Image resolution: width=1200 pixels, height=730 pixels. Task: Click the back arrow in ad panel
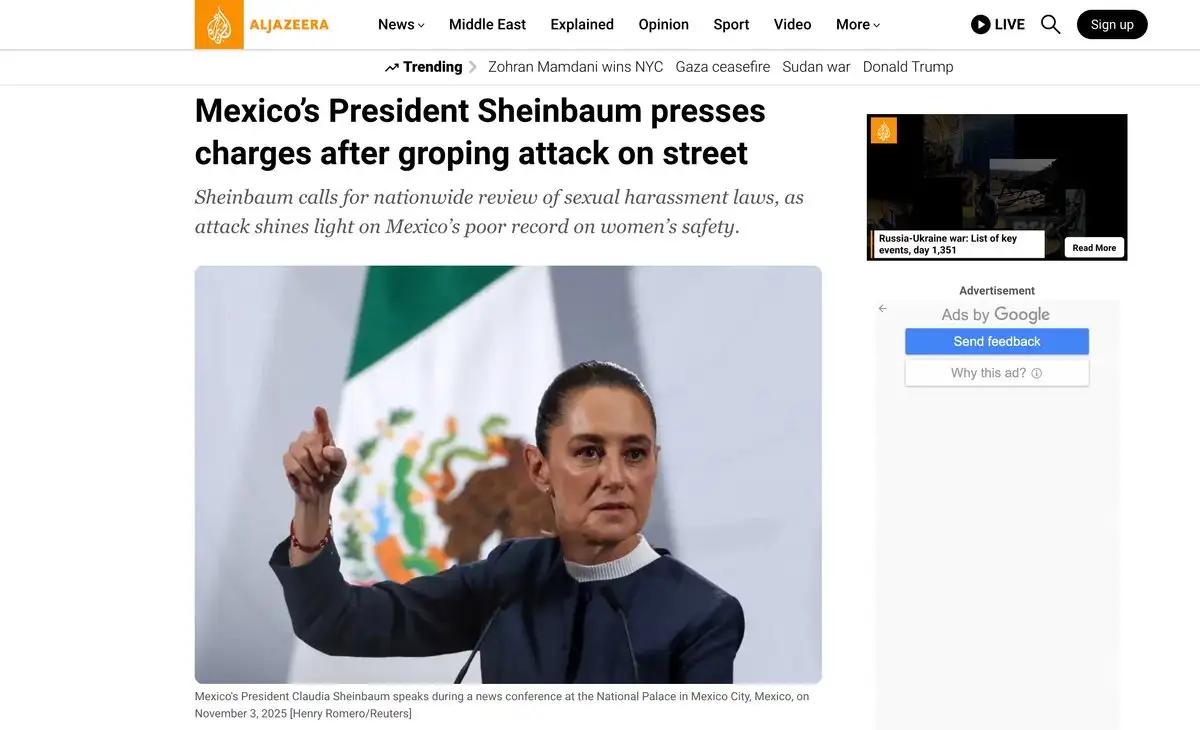pyautogui.click(x=882, y=308)
